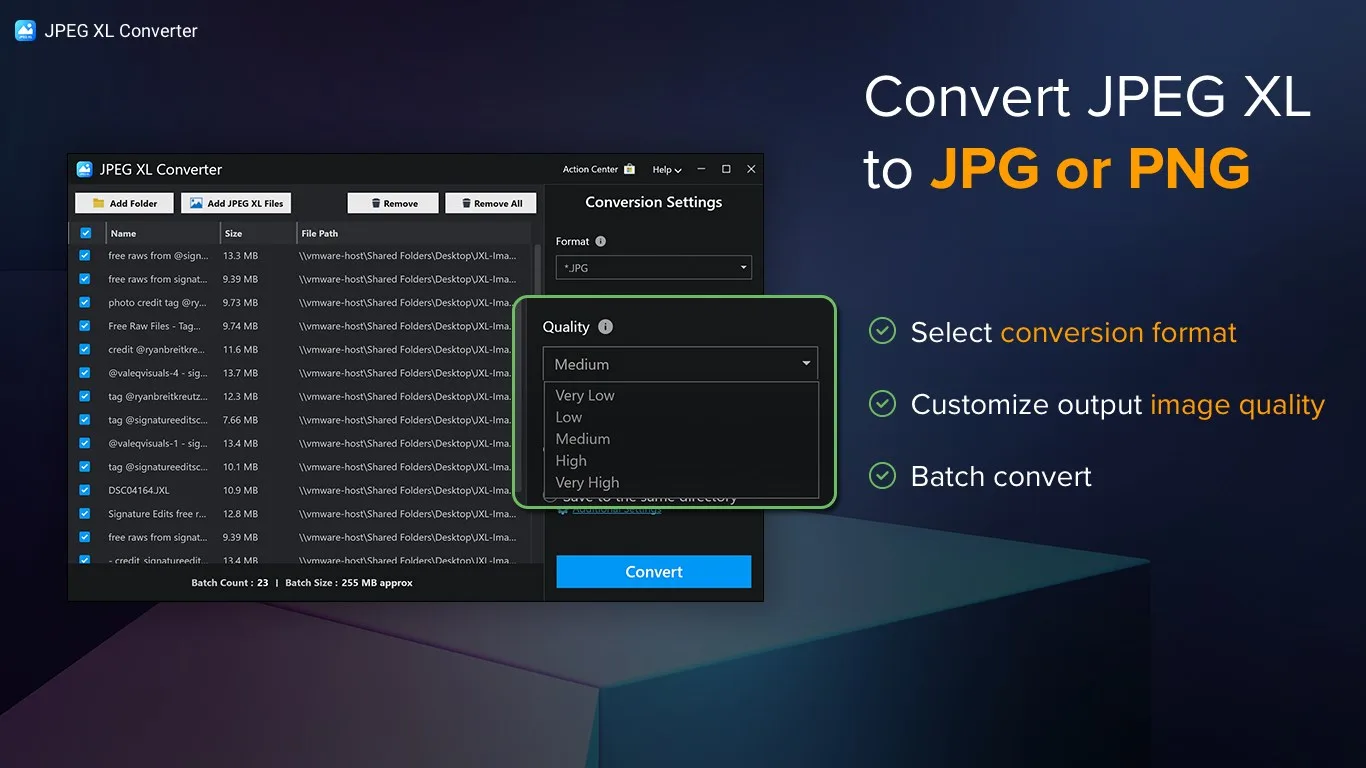The image size is (1366, 768).
Task: Close the JPEG XL Converter window
Action: [x=751, y=169]
